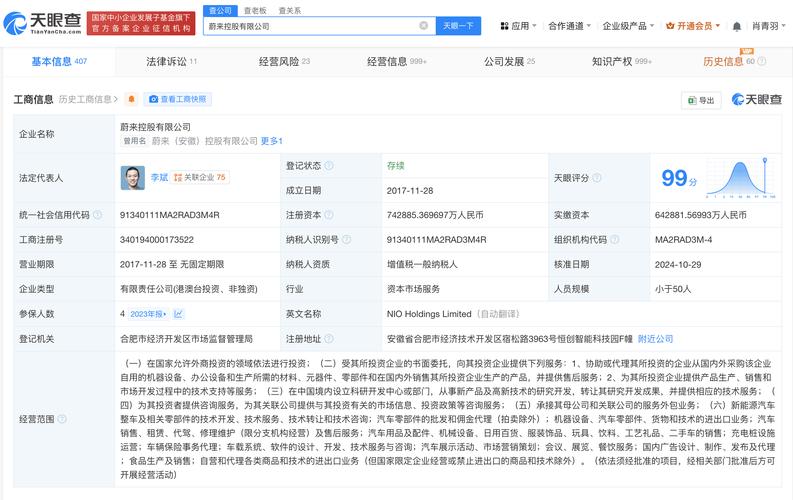793x500 pixels.
Task: Click the industry value 资本市场服务
Action: click(x=413, y=289)
